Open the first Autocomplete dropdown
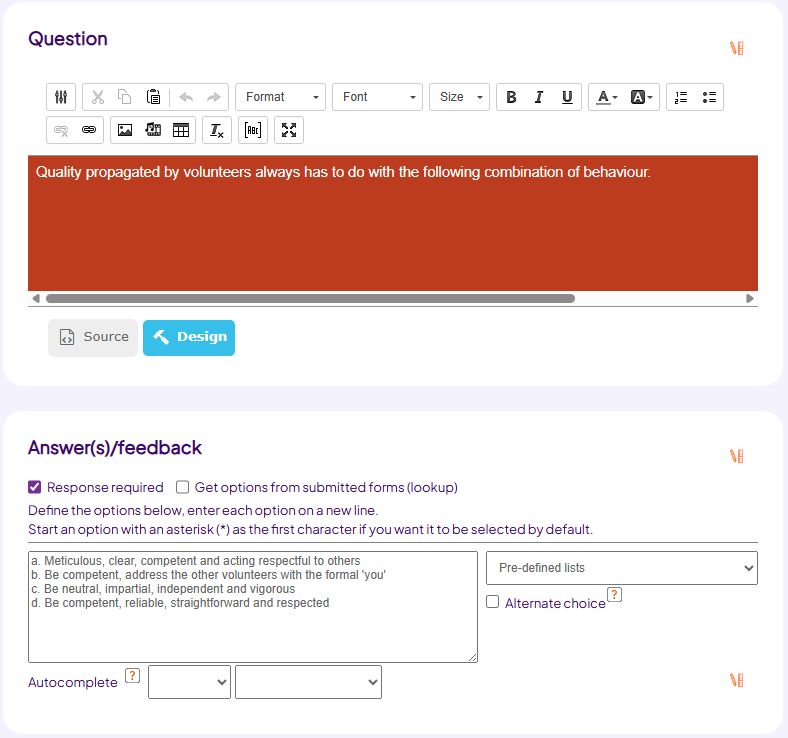This screenshot has width=788, height=738. click(x=189, y=682)
